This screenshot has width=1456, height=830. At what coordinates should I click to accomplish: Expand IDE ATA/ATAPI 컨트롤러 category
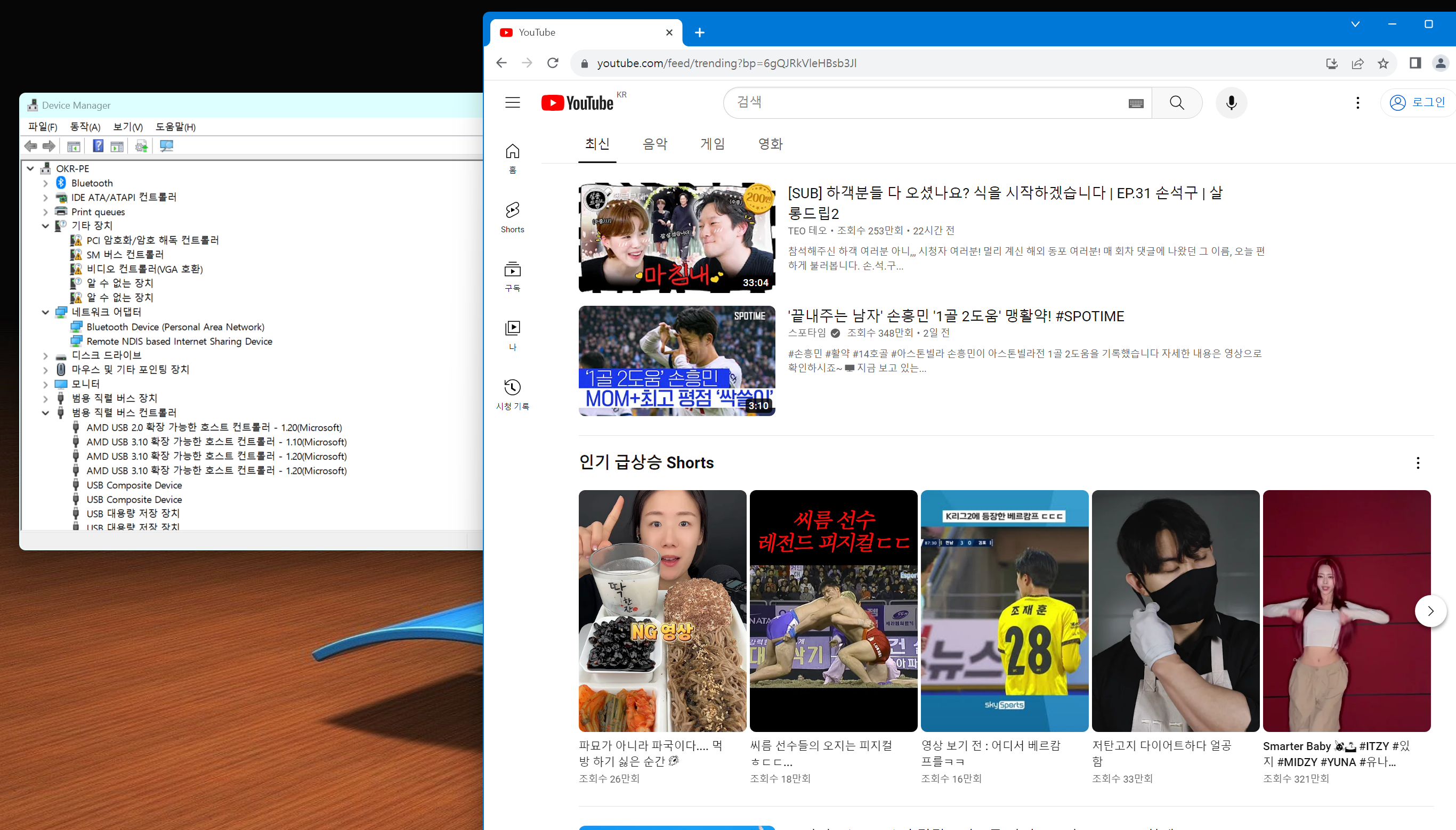coord(46,197)
